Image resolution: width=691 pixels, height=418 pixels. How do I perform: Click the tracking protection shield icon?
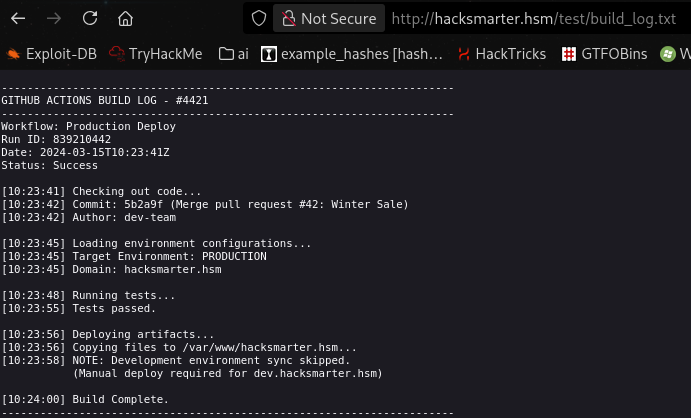point(259,18)
